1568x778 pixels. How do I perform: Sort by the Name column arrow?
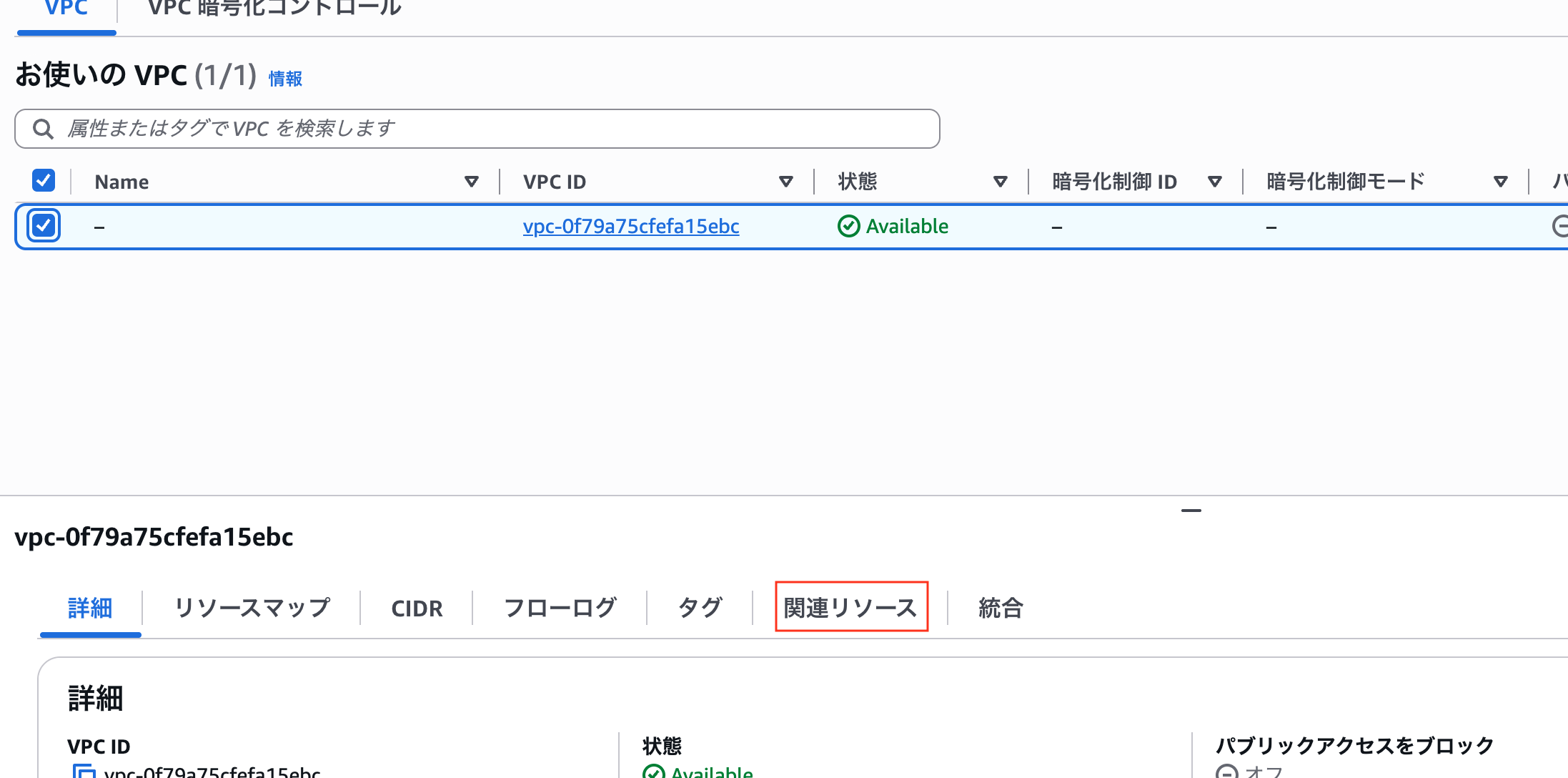pos(472,182)
